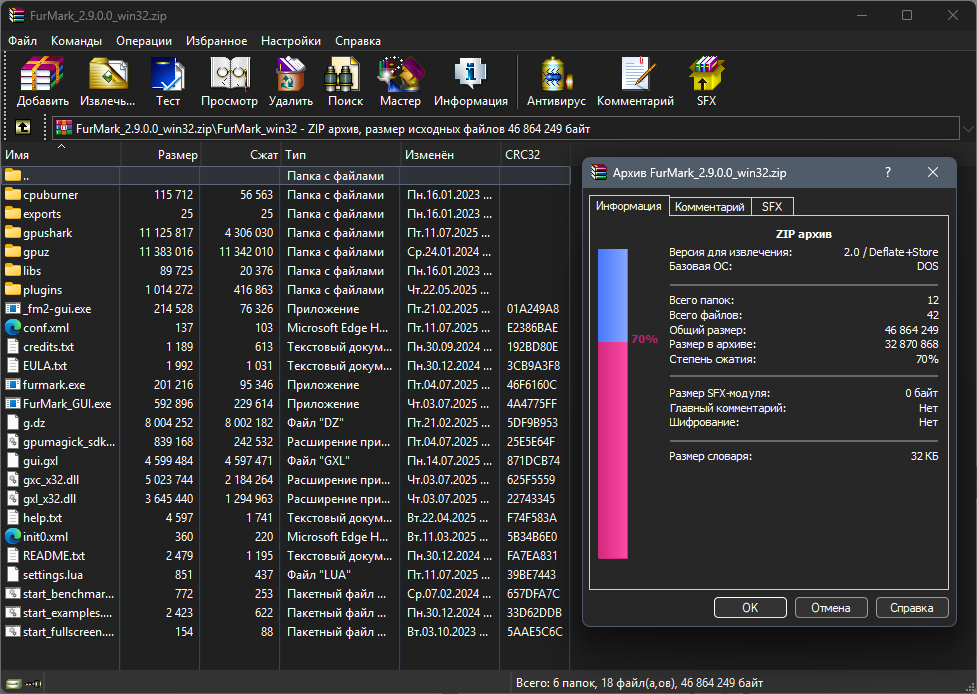Select the gpuz folder row
The image size is (977, 694).
(285, 252)
